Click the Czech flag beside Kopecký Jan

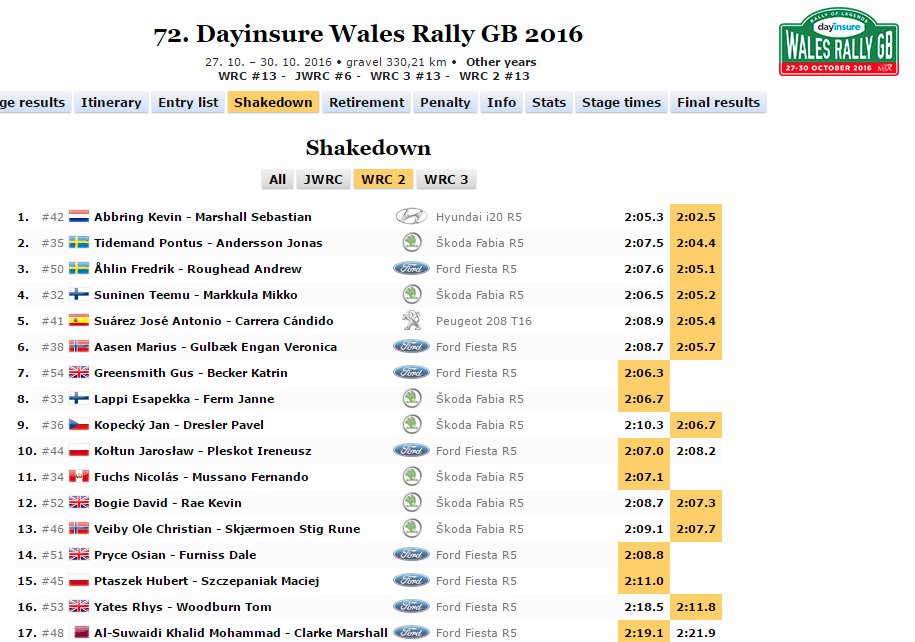coord(79,425)
